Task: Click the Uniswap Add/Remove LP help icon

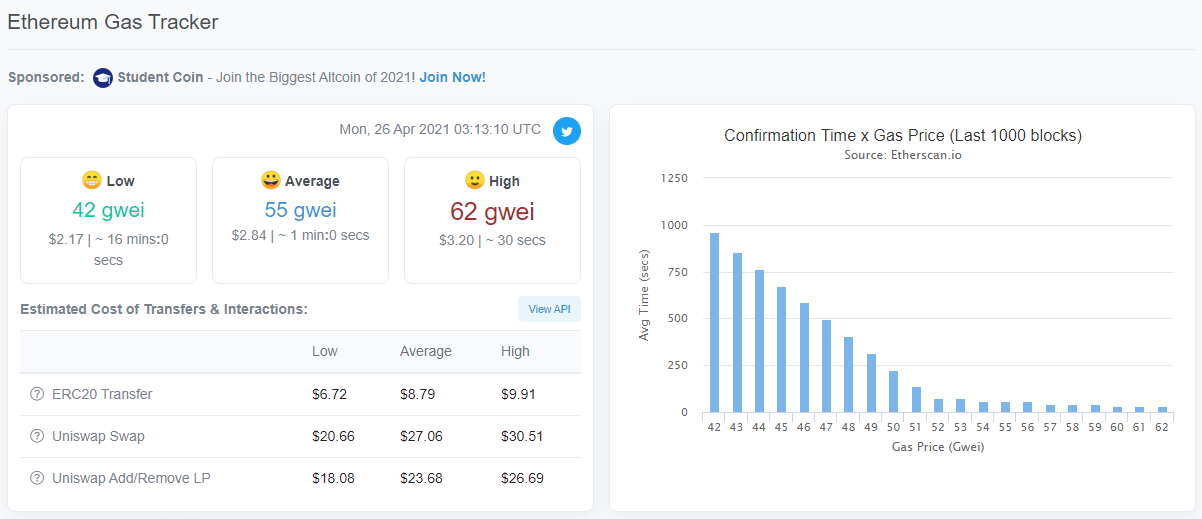Action: (x=37, y=478)
